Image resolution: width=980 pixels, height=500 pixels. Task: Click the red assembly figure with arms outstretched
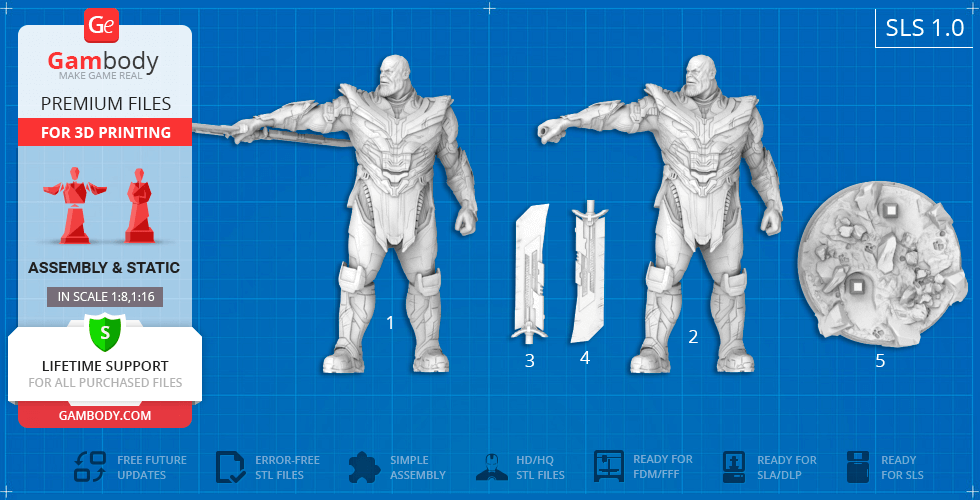click(x=75, y=204)
